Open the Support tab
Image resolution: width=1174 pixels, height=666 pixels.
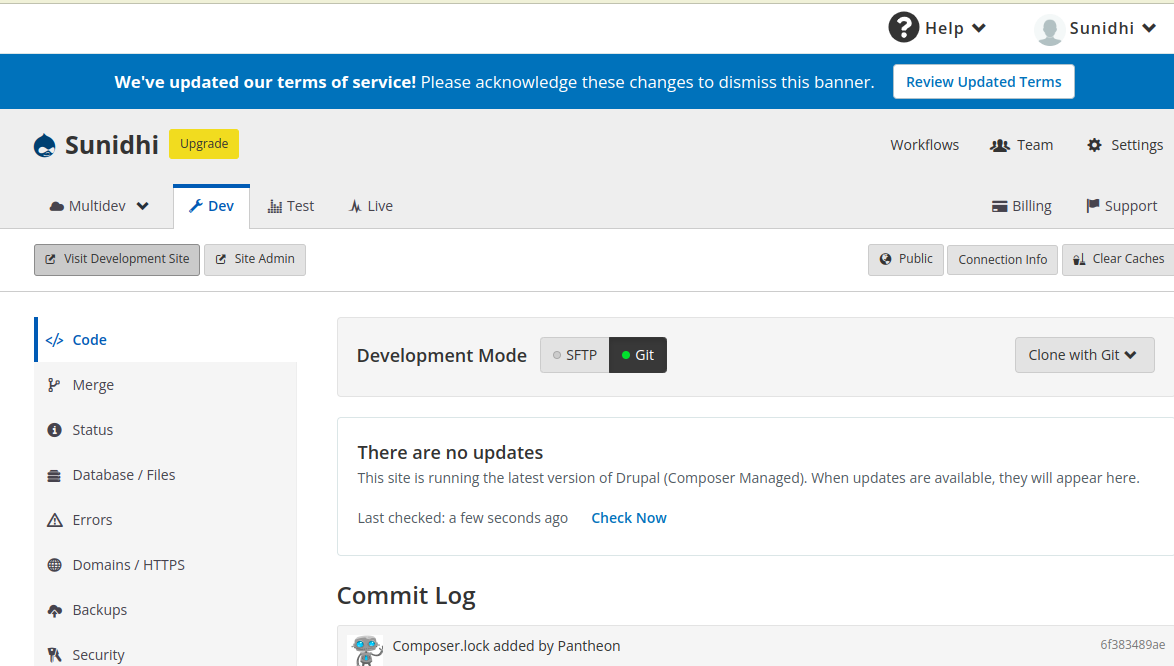[x=1122, y=207]
